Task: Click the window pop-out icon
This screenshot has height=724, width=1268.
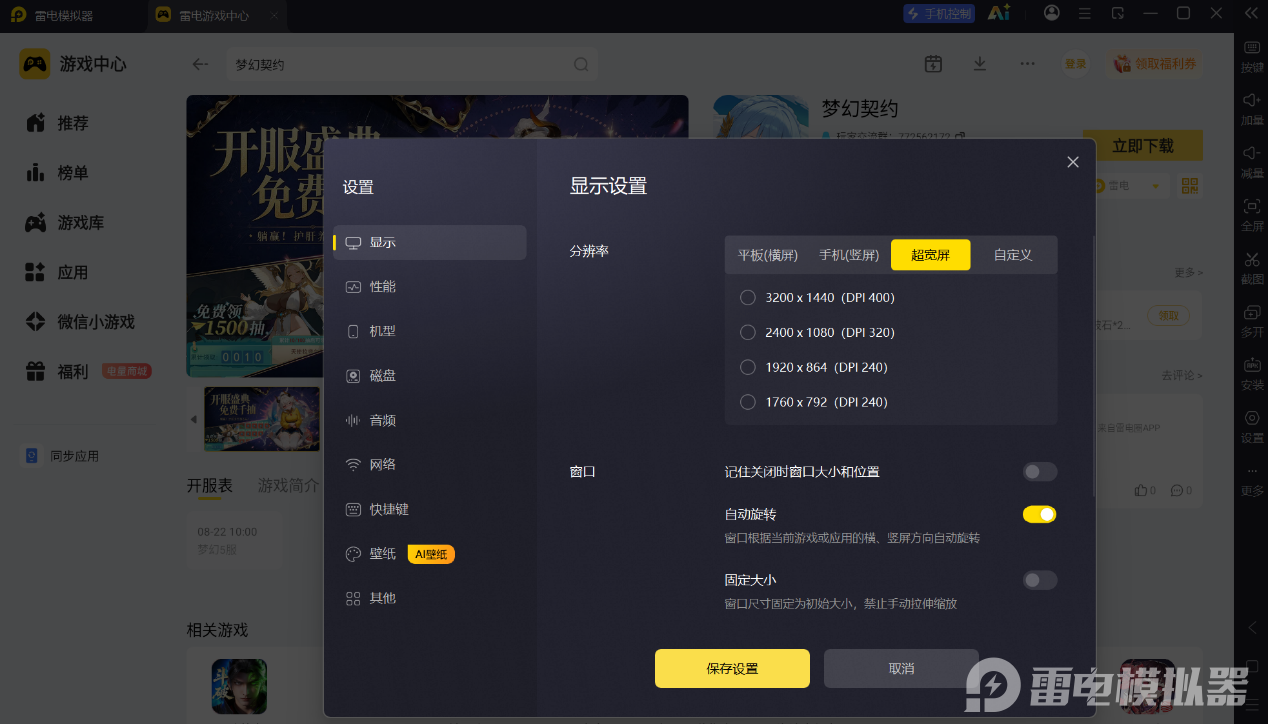Action: pyautogui.click(x=1118, y=13)
